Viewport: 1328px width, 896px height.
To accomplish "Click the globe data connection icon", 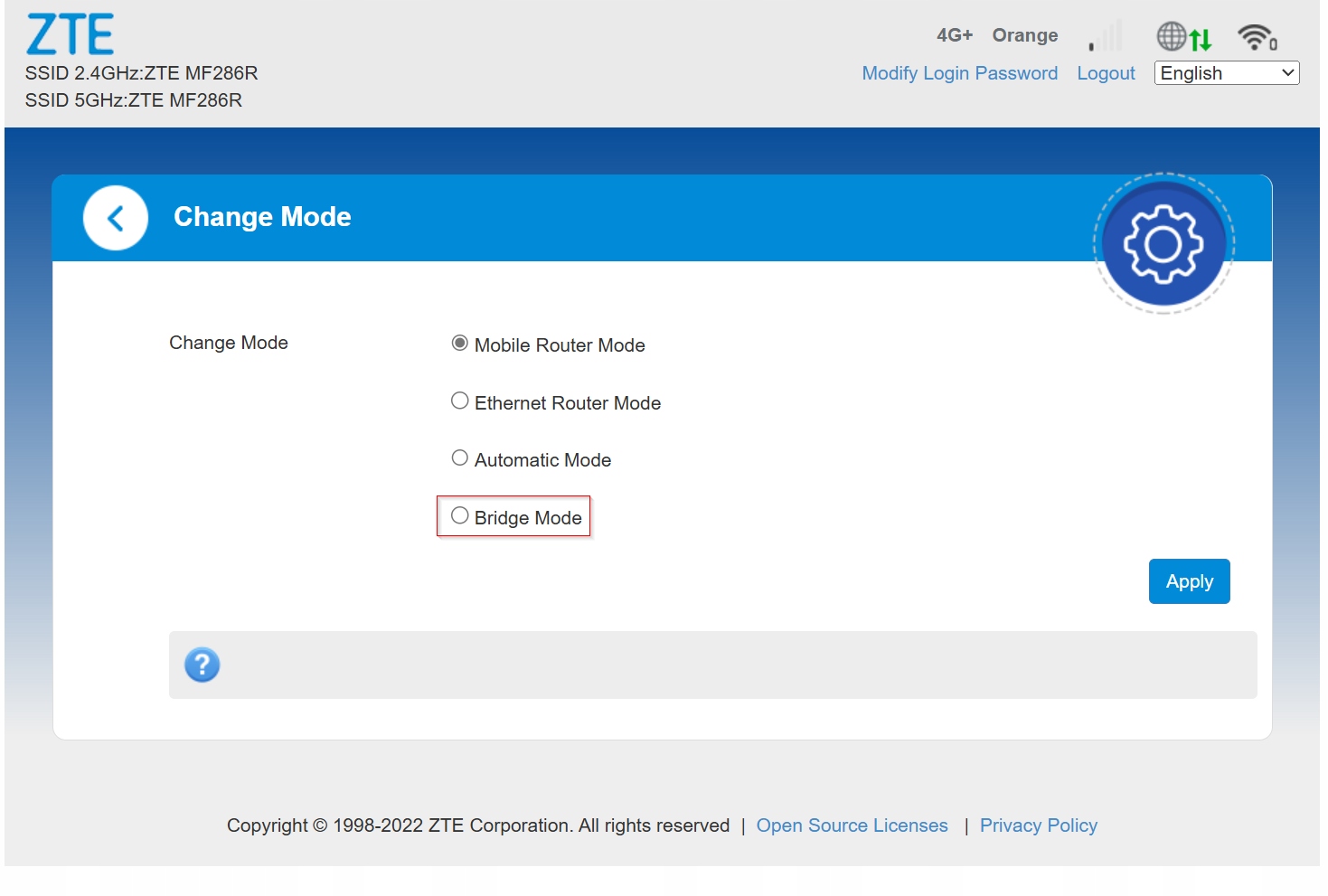I will pyautogui.click(x=1184, y=37).
